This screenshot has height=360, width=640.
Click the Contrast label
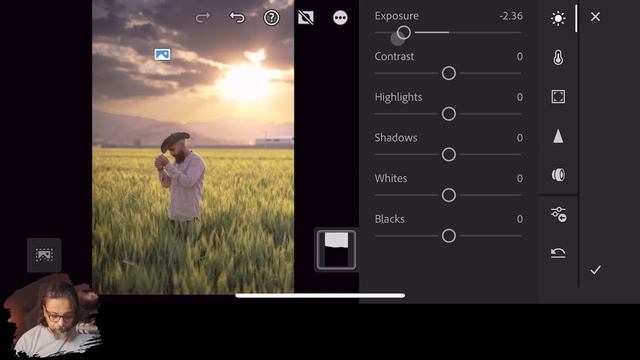[394, 56]
